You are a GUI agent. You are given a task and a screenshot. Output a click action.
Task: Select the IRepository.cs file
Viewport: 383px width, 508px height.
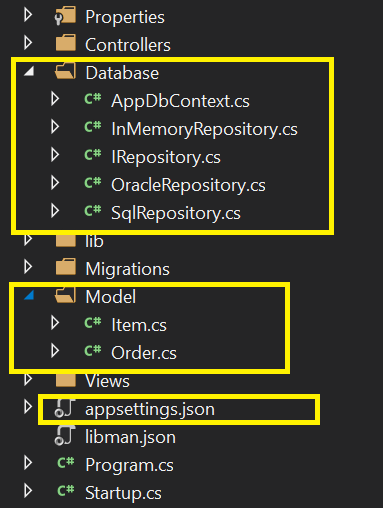[166, 157]
